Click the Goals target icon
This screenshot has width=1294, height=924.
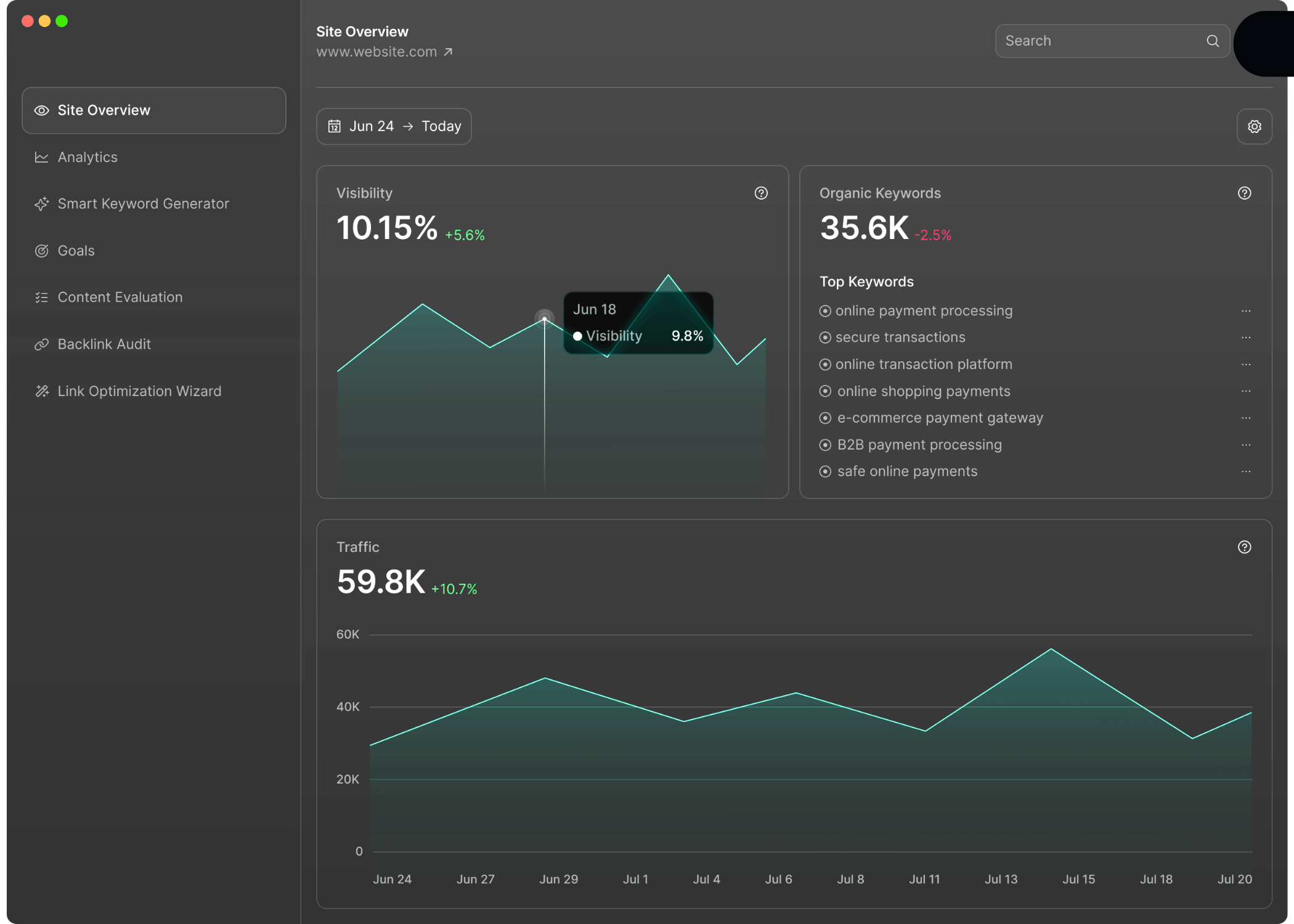coord(41,251)
